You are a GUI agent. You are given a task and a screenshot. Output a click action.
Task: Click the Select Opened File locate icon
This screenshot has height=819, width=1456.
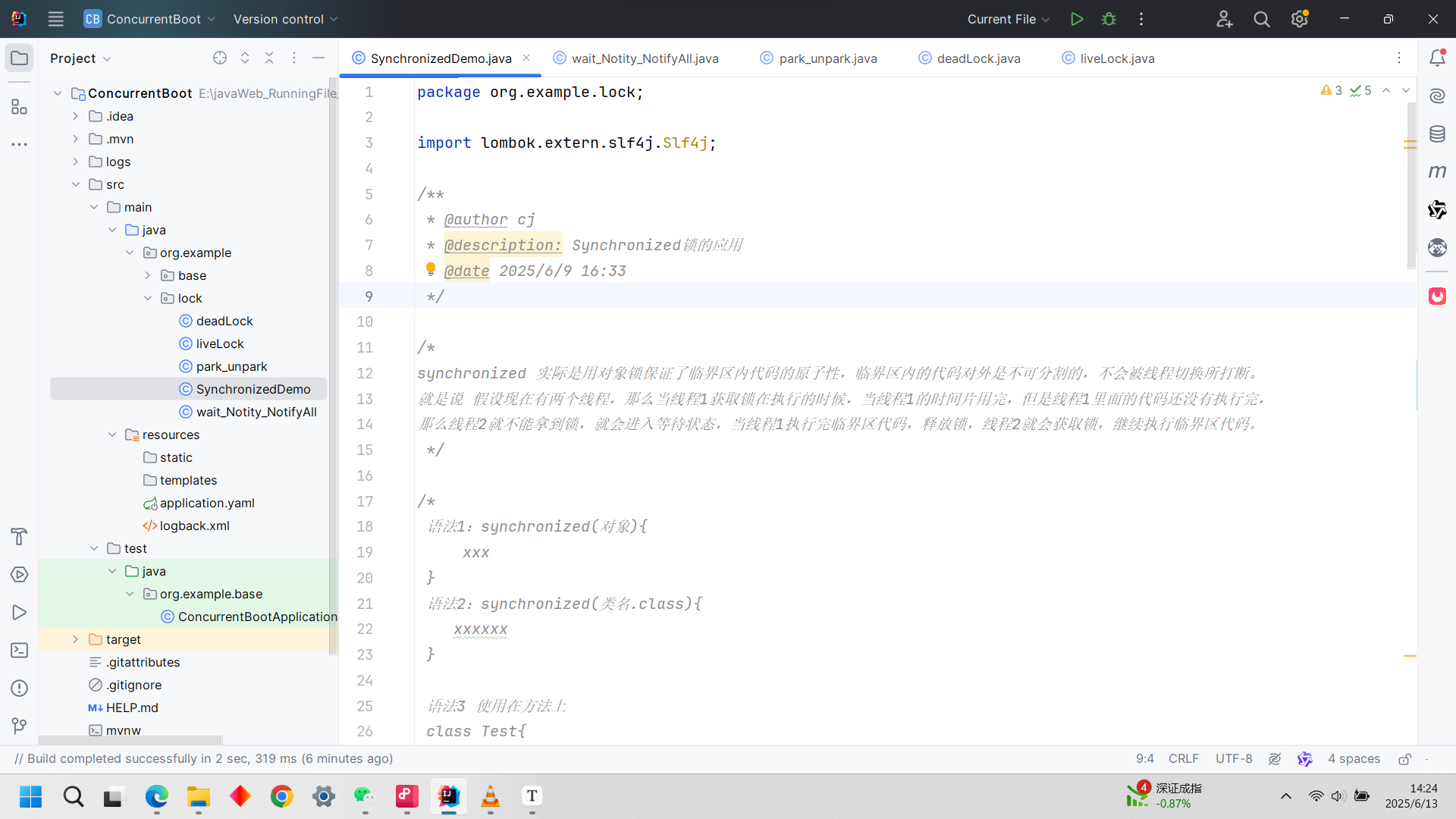click(220, 58)
